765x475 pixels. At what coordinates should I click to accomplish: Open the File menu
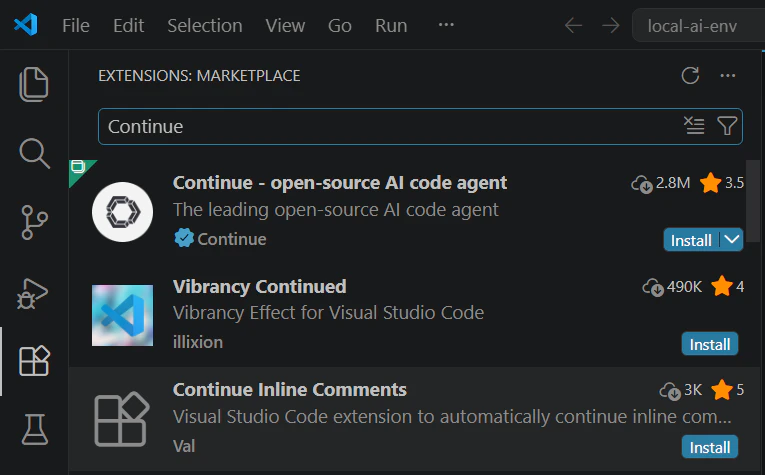(x=76, y=25)
